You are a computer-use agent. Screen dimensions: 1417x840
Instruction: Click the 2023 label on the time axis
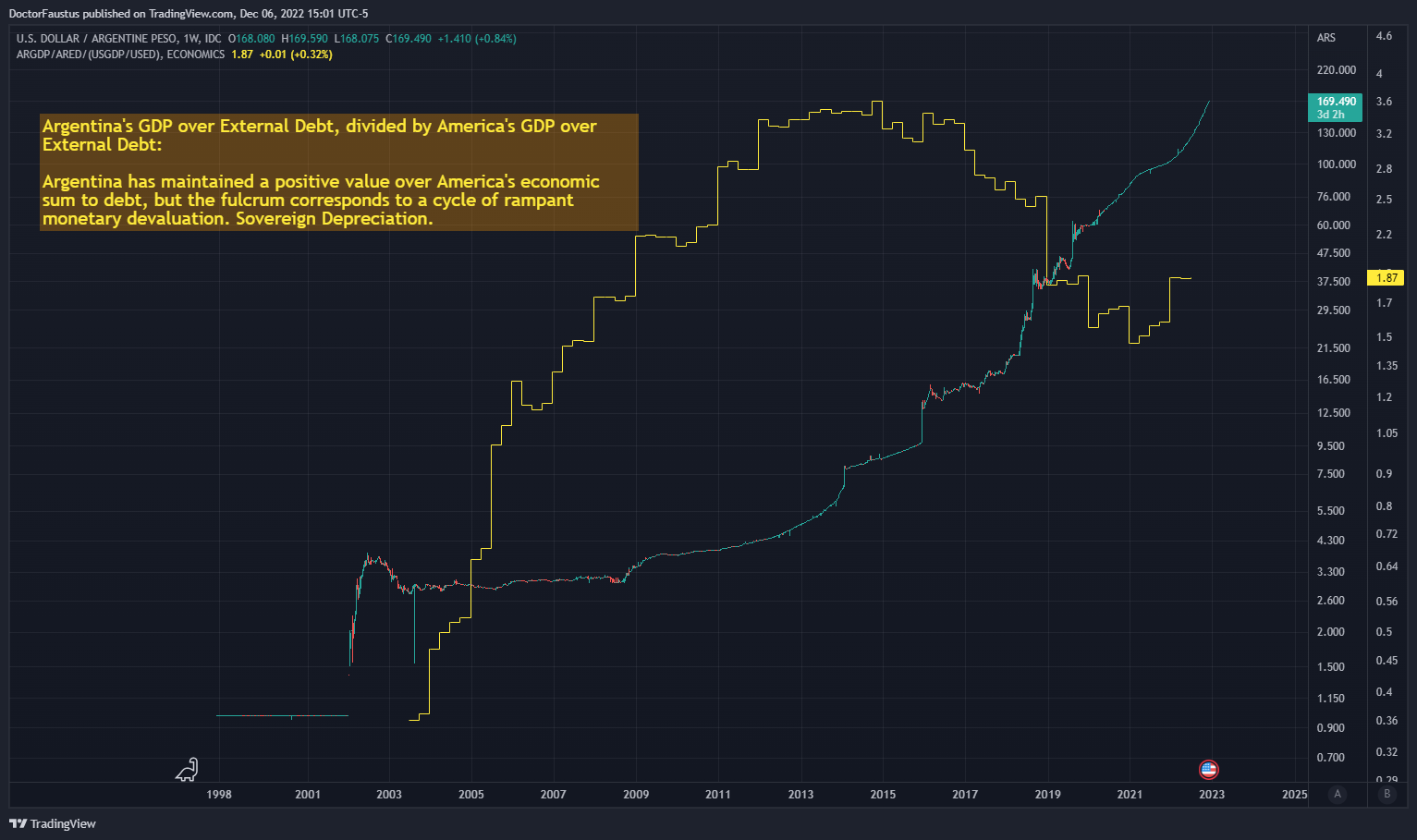click(x=1212, y=794)
